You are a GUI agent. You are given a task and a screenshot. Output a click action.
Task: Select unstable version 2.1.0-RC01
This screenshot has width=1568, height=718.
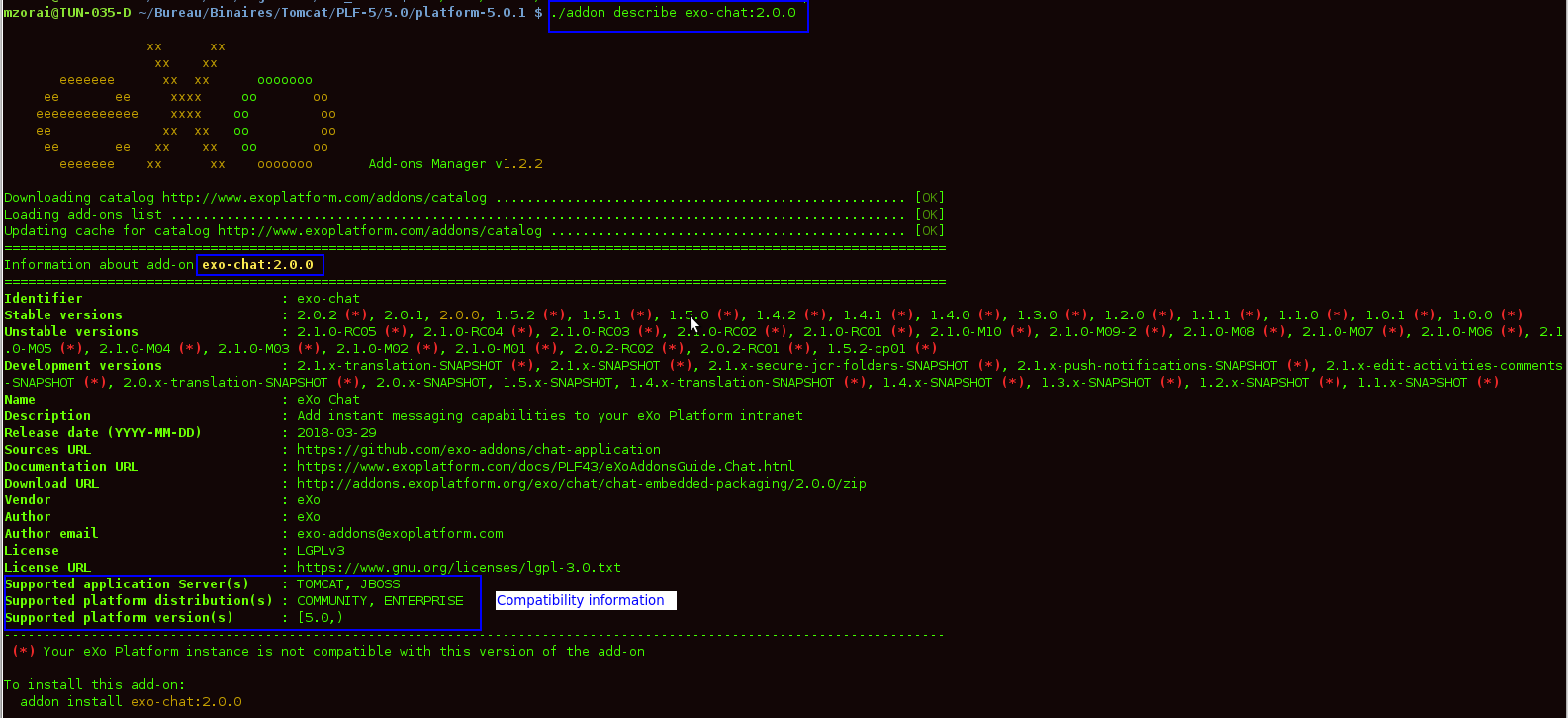tap(843, 331)
